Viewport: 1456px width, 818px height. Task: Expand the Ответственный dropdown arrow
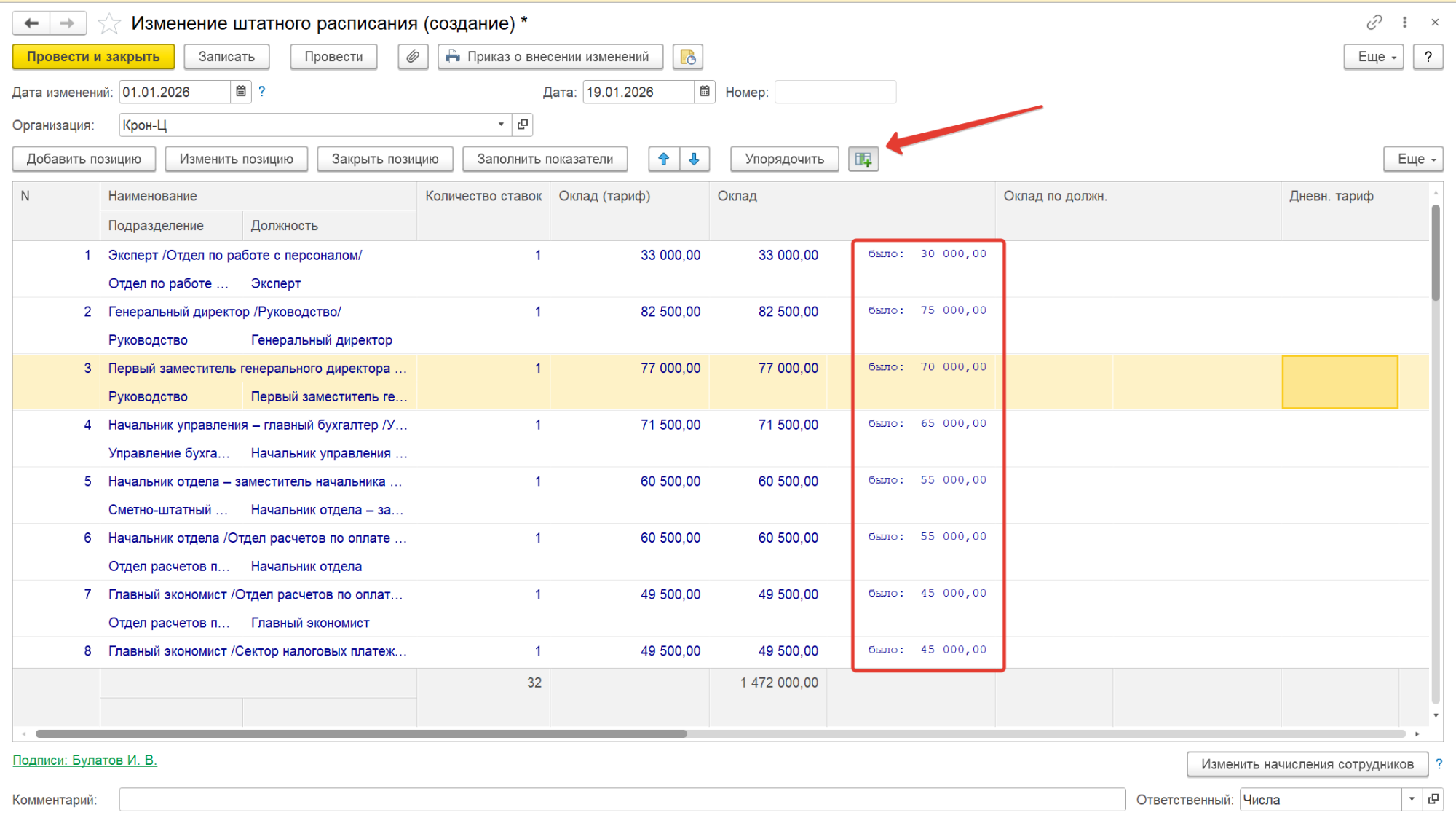coord(1412,799)
